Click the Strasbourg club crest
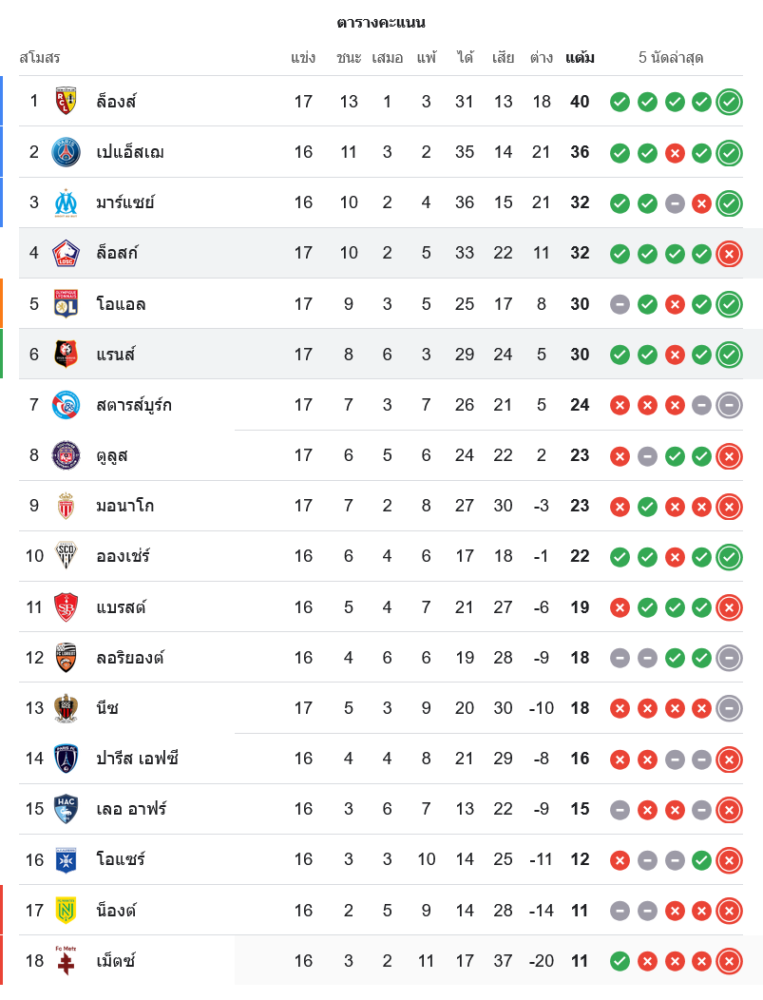This screenshot has height=1000, width=763. click(66, 405)
